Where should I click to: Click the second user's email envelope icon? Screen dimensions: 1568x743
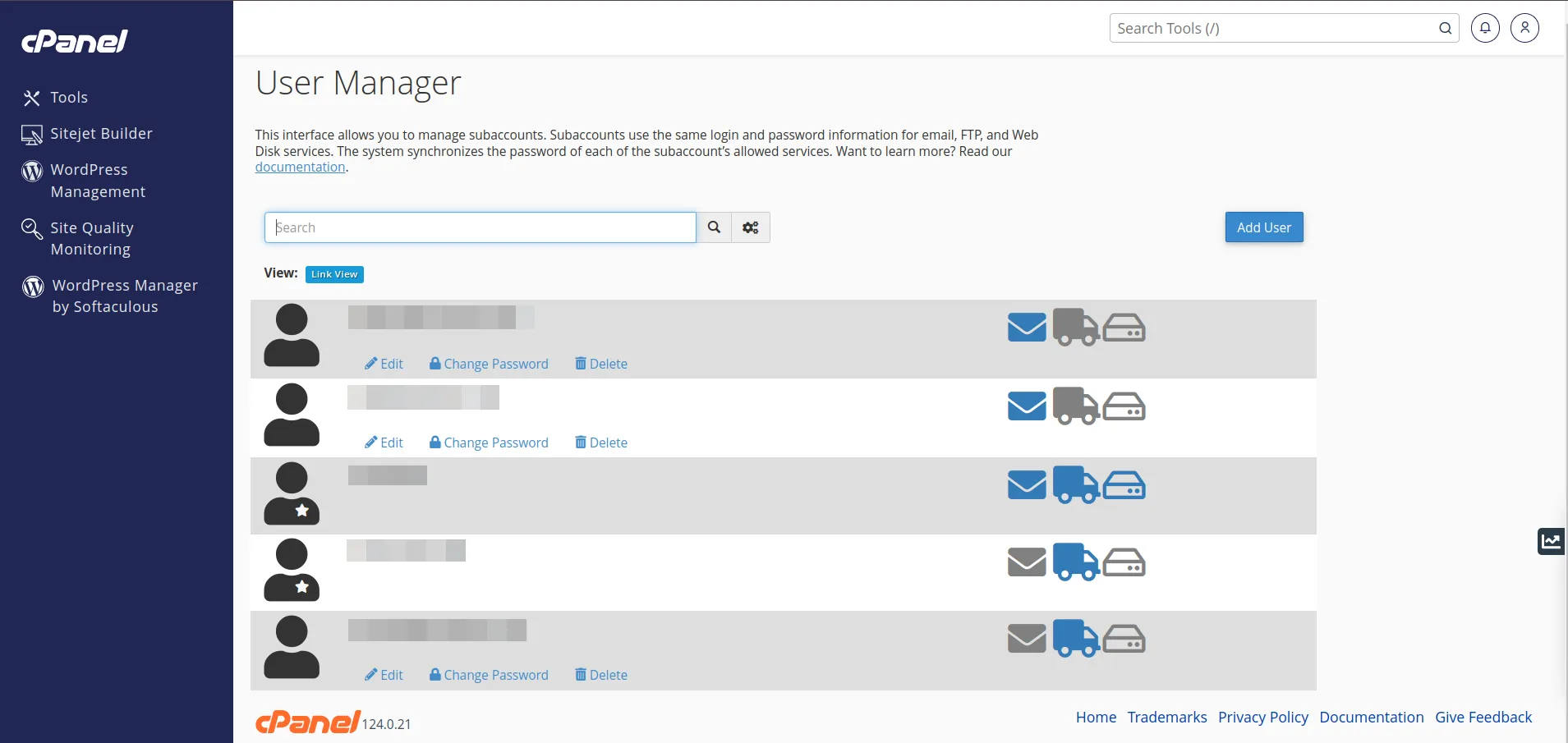(x=1027, y=406)
